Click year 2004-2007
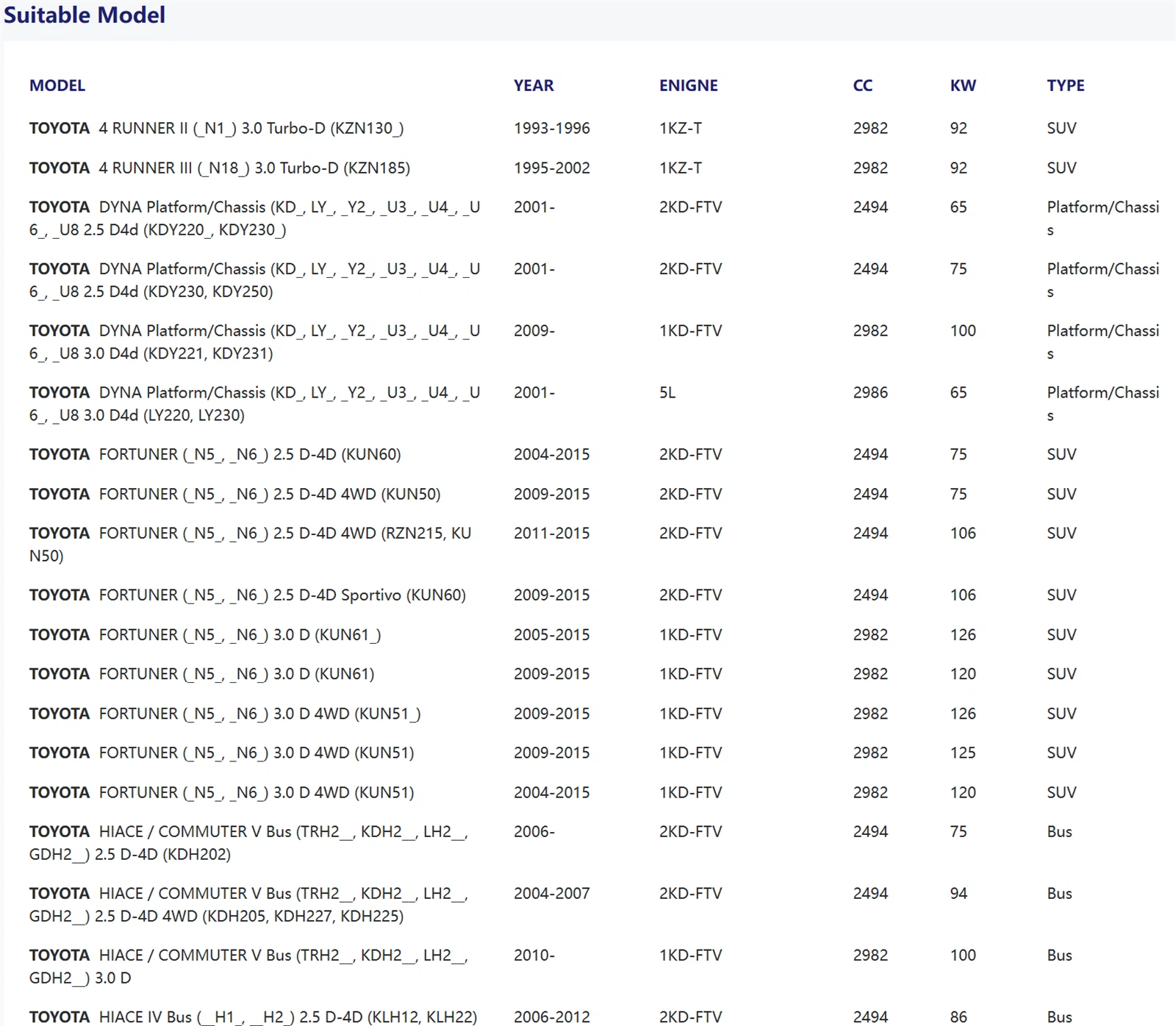The image size is (1176, 1026). [552, 893]
